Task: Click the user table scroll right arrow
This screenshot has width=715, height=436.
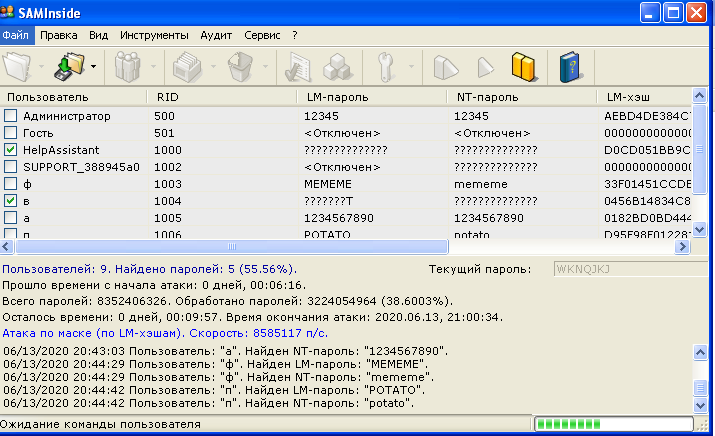Action: [x=682, y=247]
